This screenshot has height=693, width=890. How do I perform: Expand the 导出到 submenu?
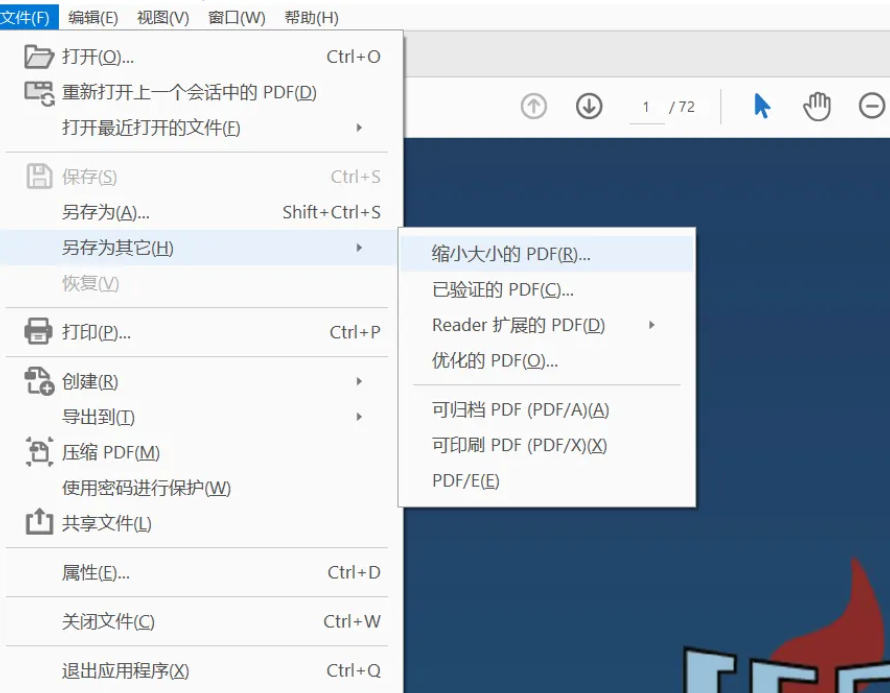[x=360, y=417]
